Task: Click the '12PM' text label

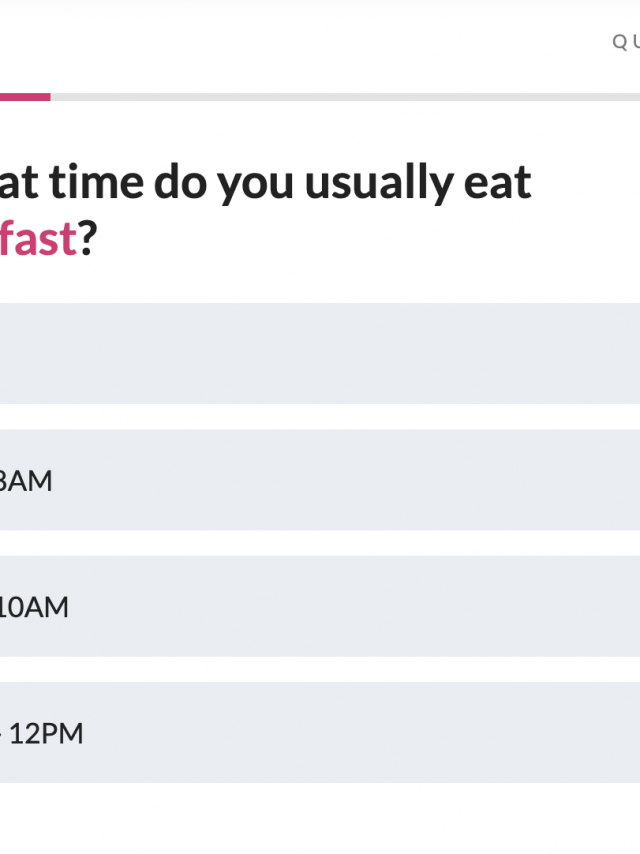Action: [46, 733]
